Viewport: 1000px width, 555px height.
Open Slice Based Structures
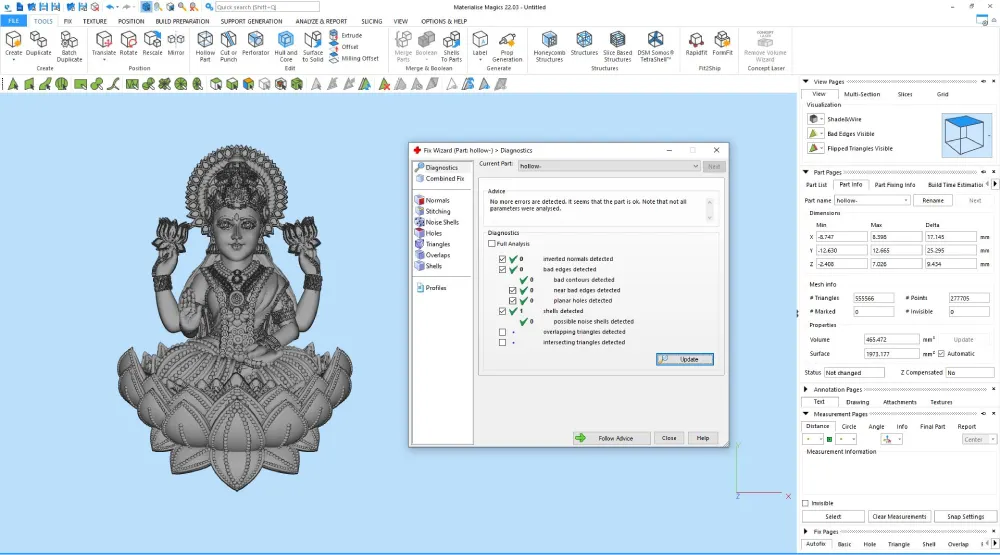click(617, 47)
